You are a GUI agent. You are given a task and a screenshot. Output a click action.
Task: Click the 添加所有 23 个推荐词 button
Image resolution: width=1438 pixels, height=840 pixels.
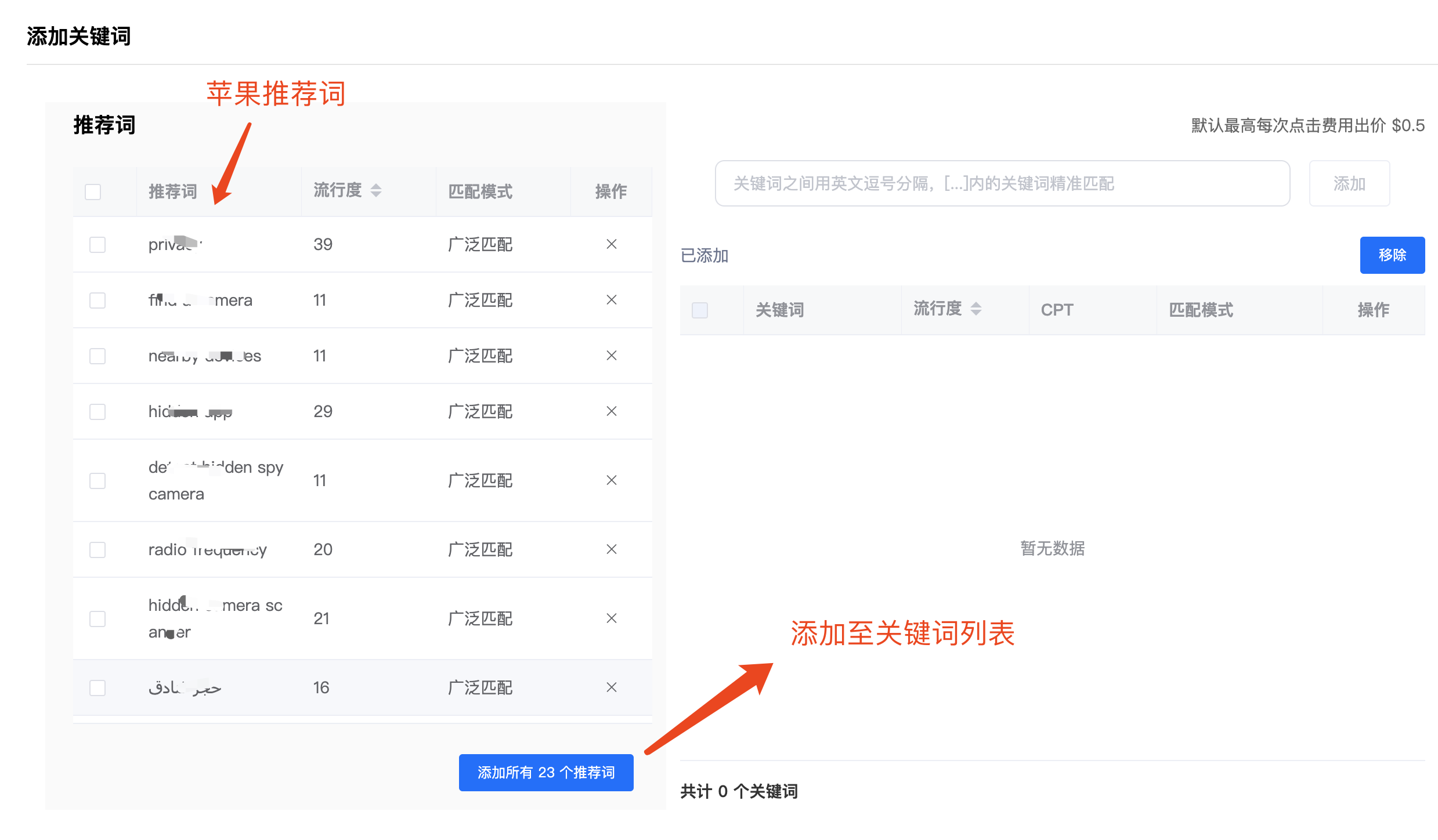545,772
